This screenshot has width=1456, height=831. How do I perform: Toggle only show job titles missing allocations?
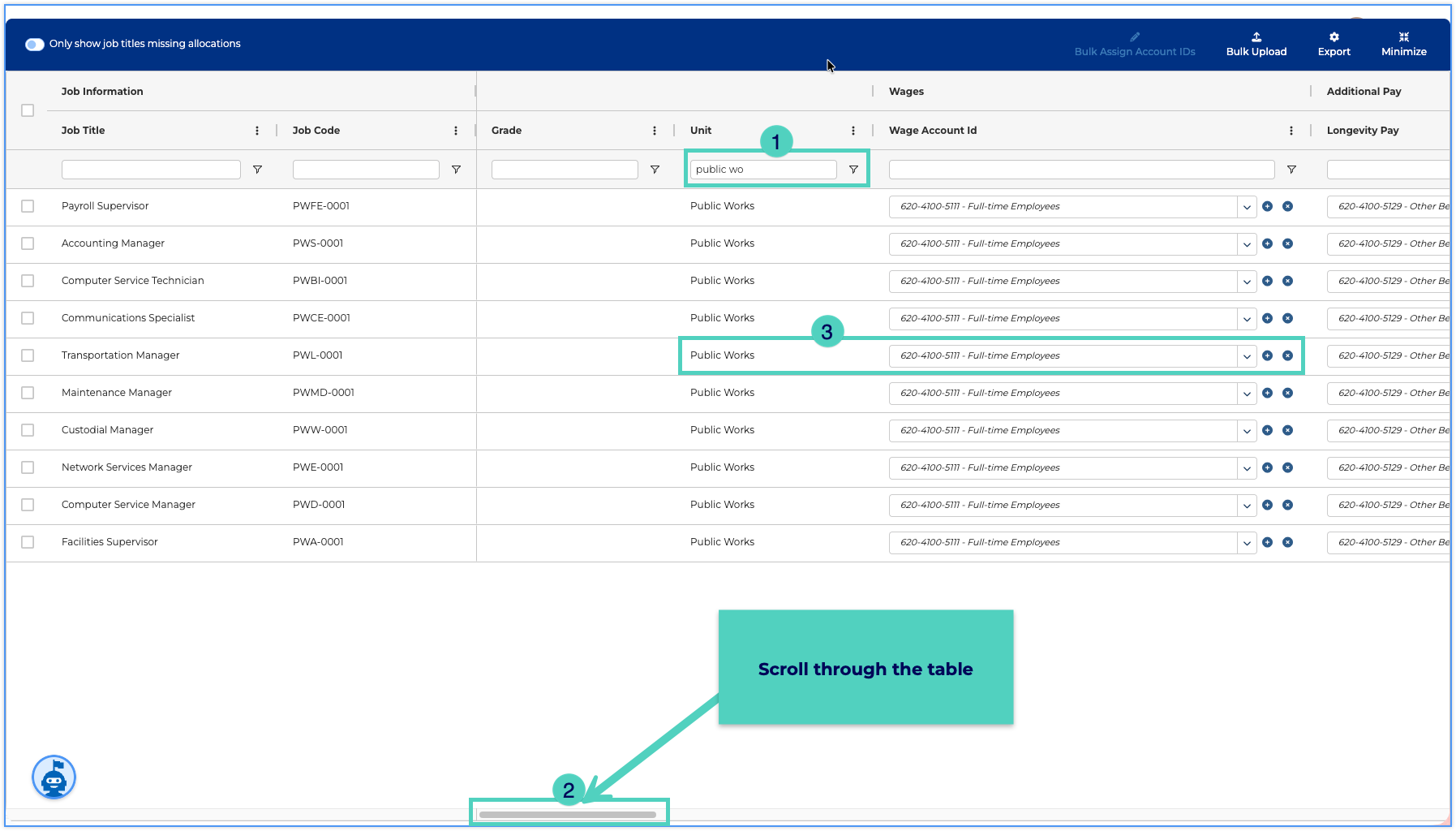(x=35, y=44)
